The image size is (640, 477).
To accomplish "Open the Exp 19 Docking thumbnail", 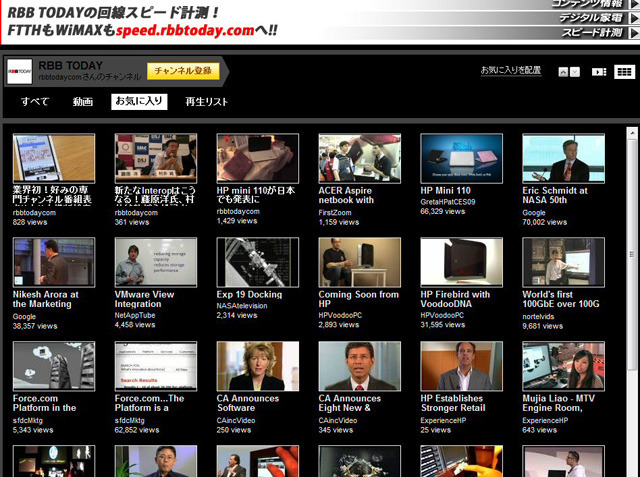I will [x=258, y=262].
